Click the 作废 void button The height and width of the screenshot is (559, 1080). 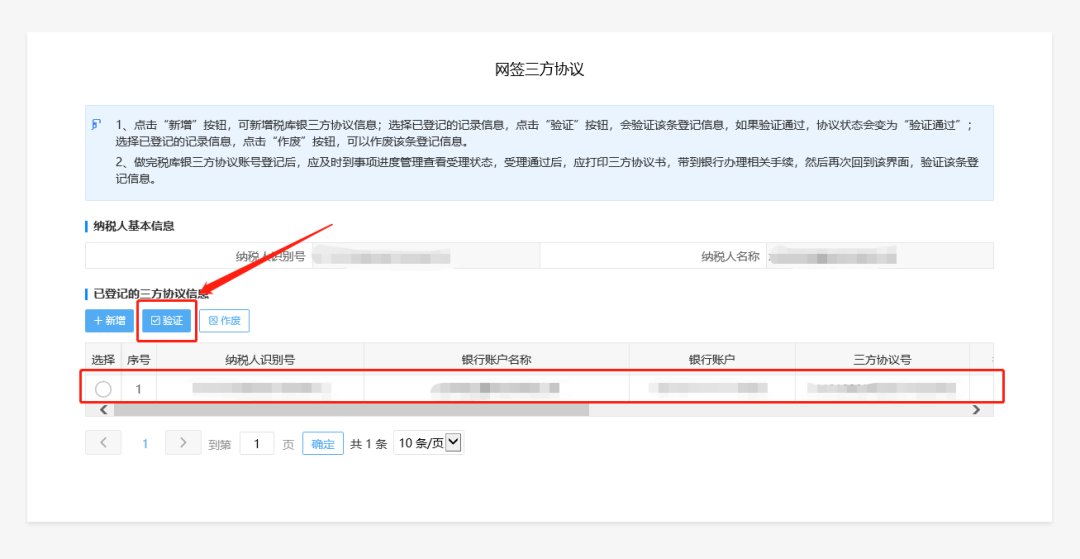[225, 321]
